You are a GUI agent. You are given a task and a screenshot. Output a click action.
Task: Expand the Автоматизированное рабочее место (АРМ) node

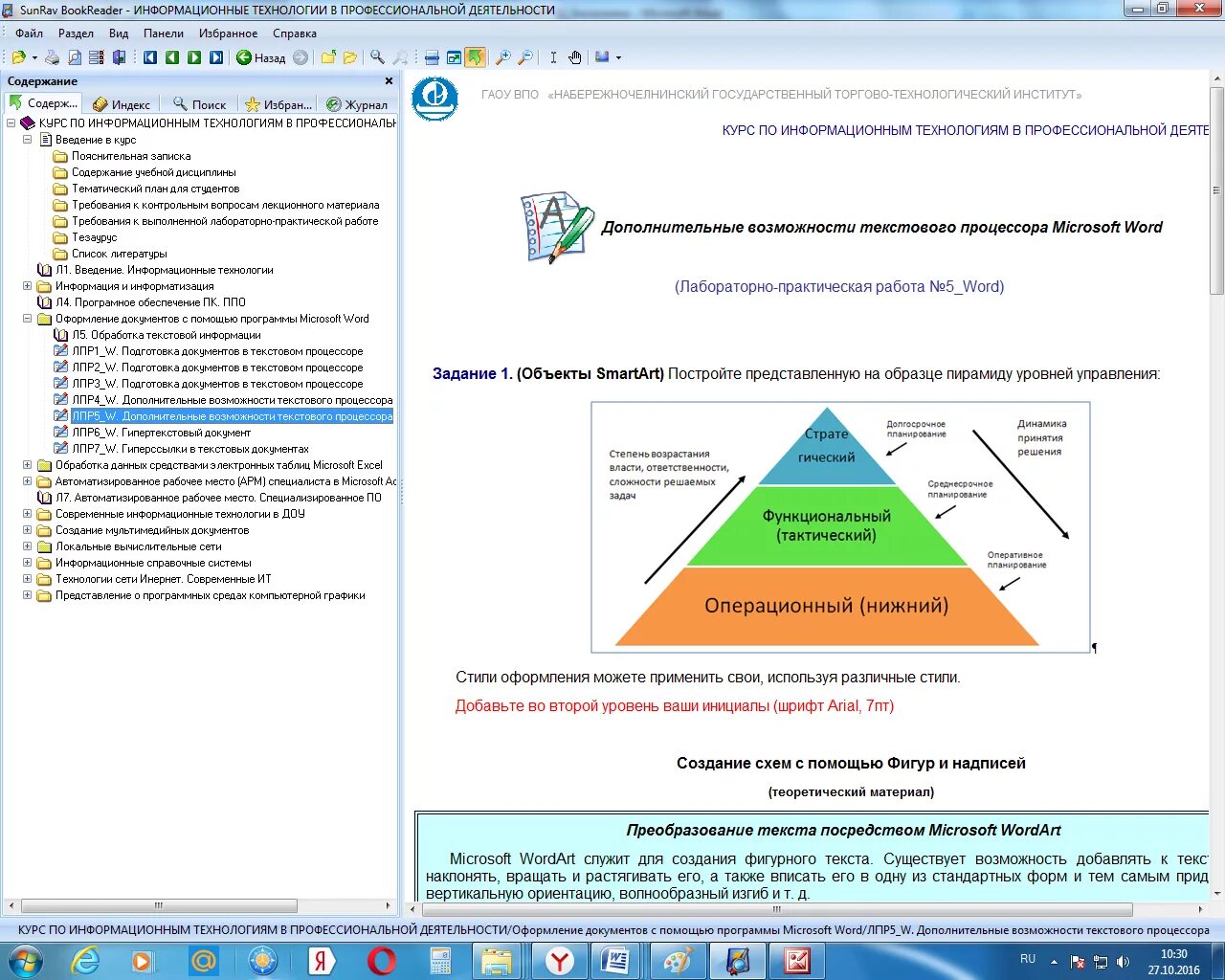pos(28,481)
